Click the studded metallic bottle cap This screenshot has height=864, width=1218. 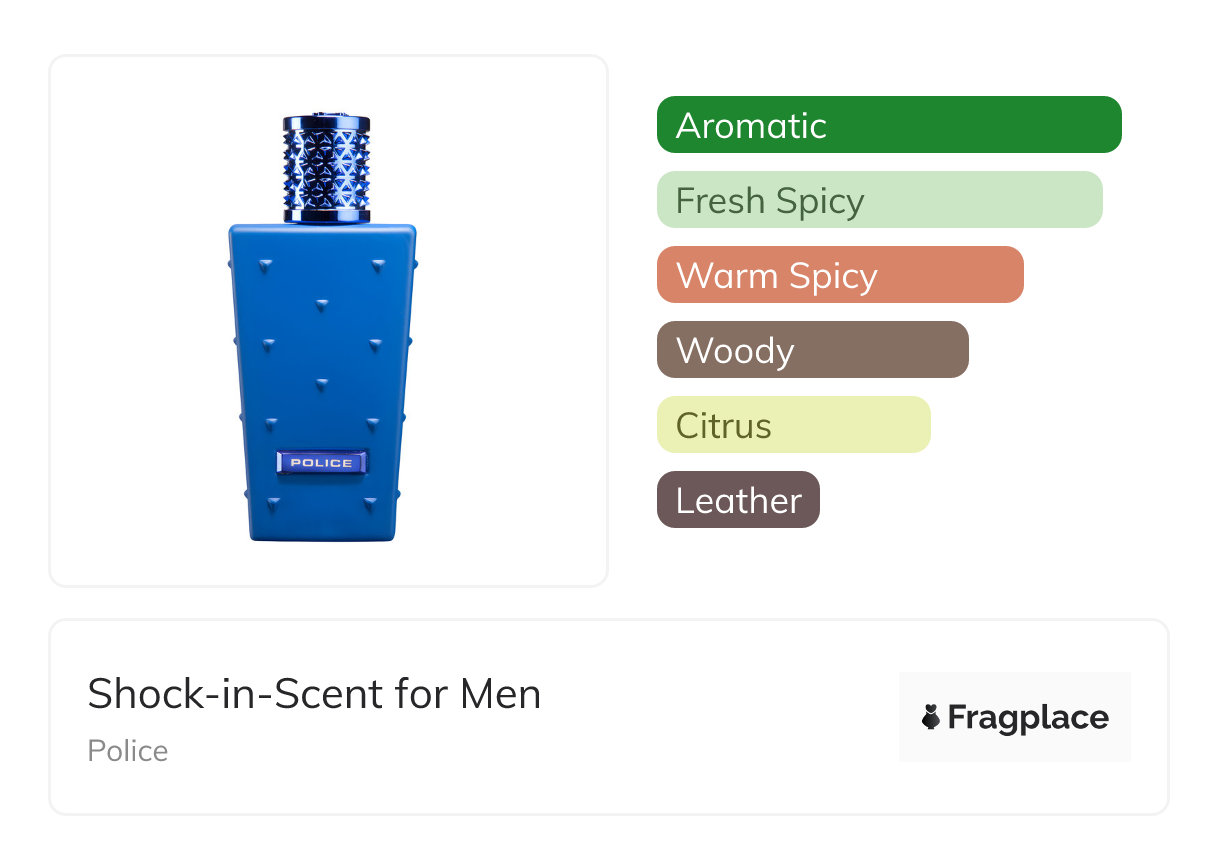[x=326, y=160]
